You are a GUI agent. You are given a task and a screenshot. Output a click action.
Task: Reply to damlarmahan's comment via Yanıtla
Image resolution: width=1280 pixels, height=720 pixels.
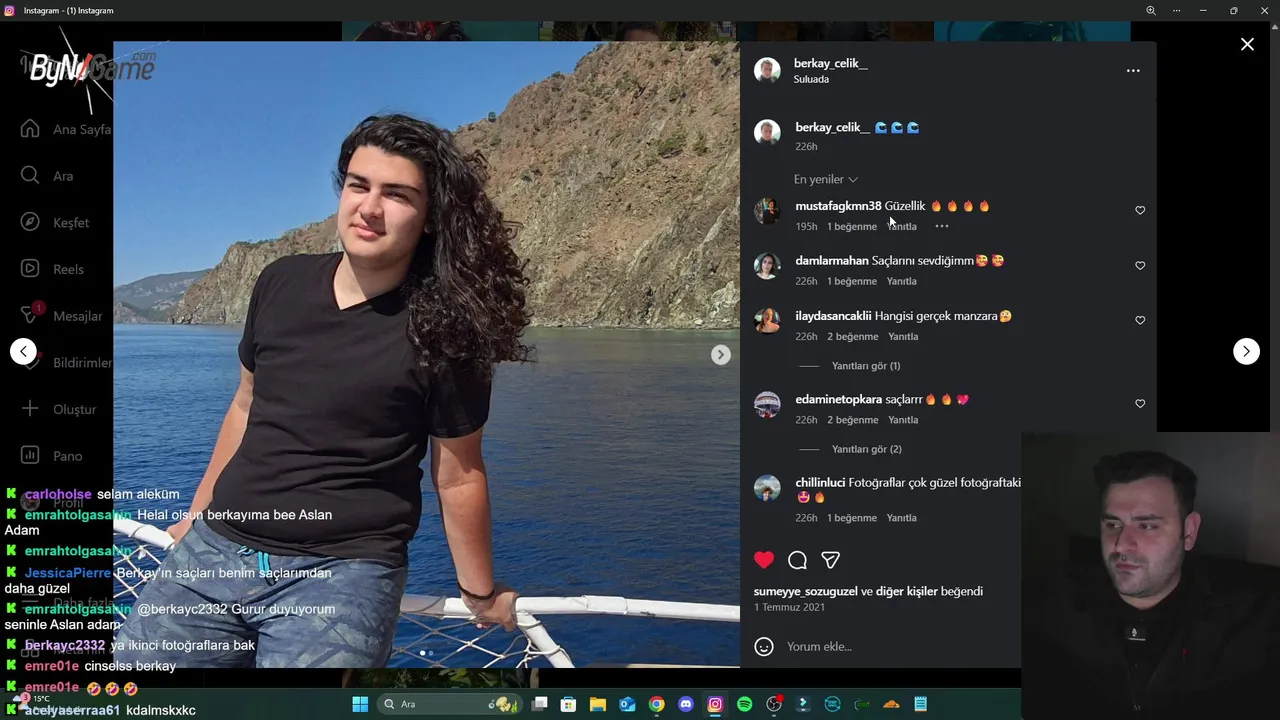pos(902,281)
